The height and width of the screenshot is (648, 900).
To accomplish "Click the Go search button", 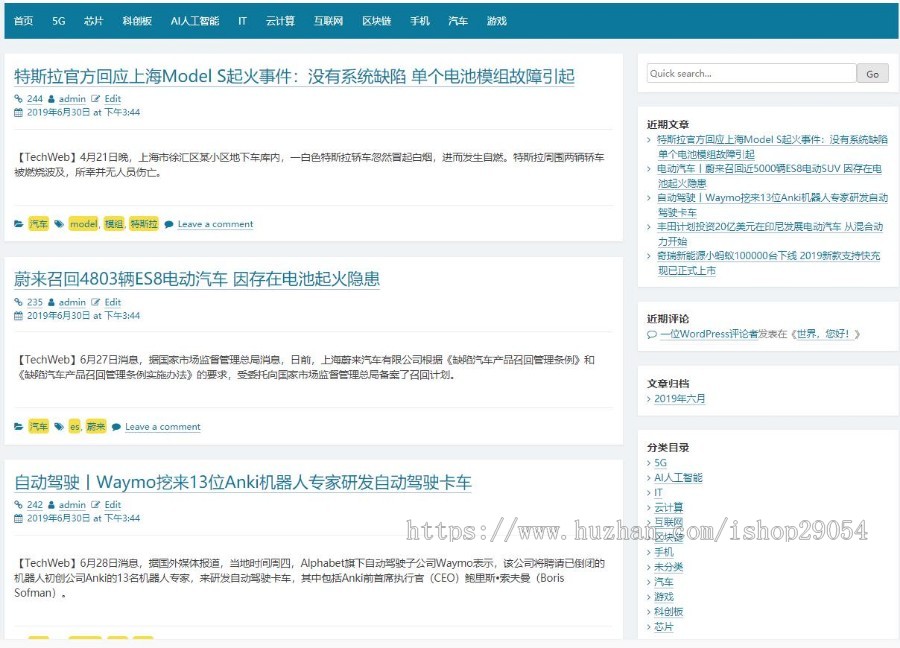I will 872,73.
